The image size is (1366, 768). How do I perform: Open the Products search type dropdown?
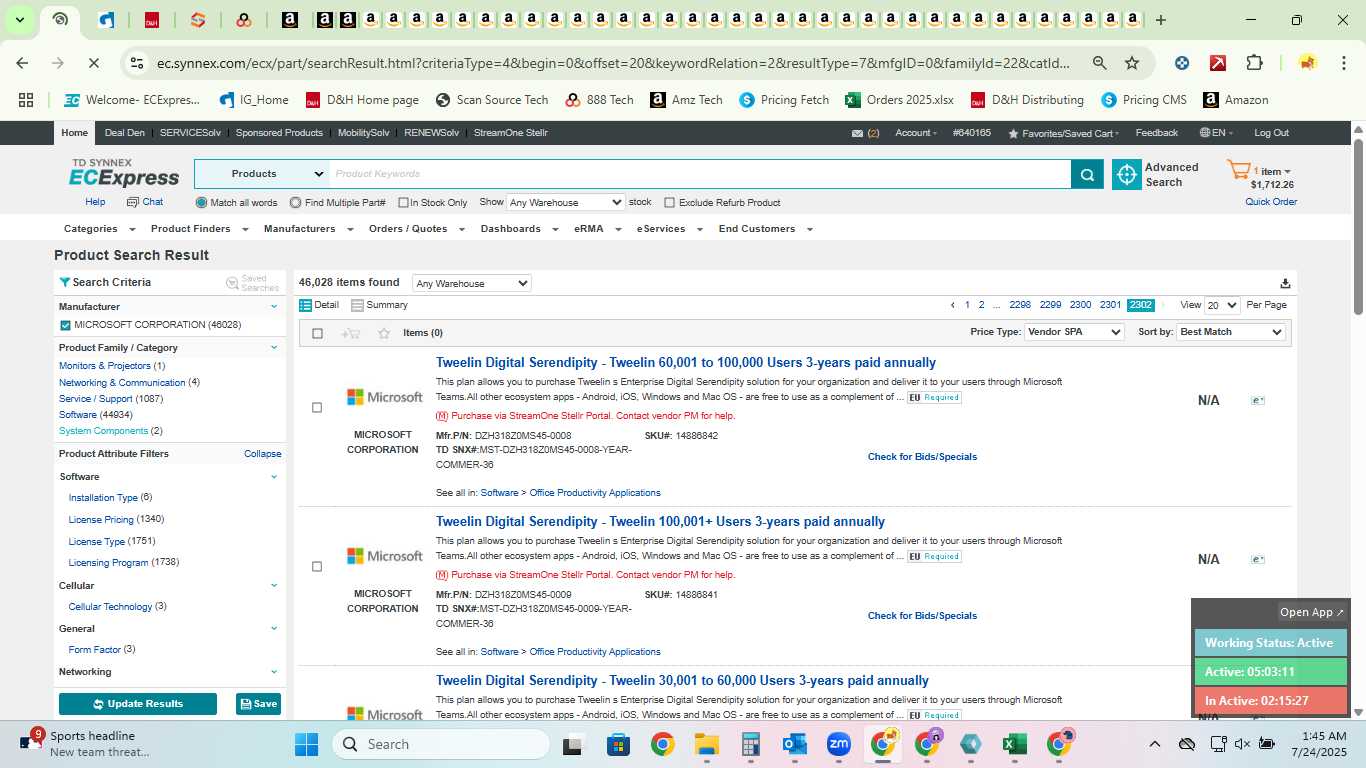[x=262, y=174]
